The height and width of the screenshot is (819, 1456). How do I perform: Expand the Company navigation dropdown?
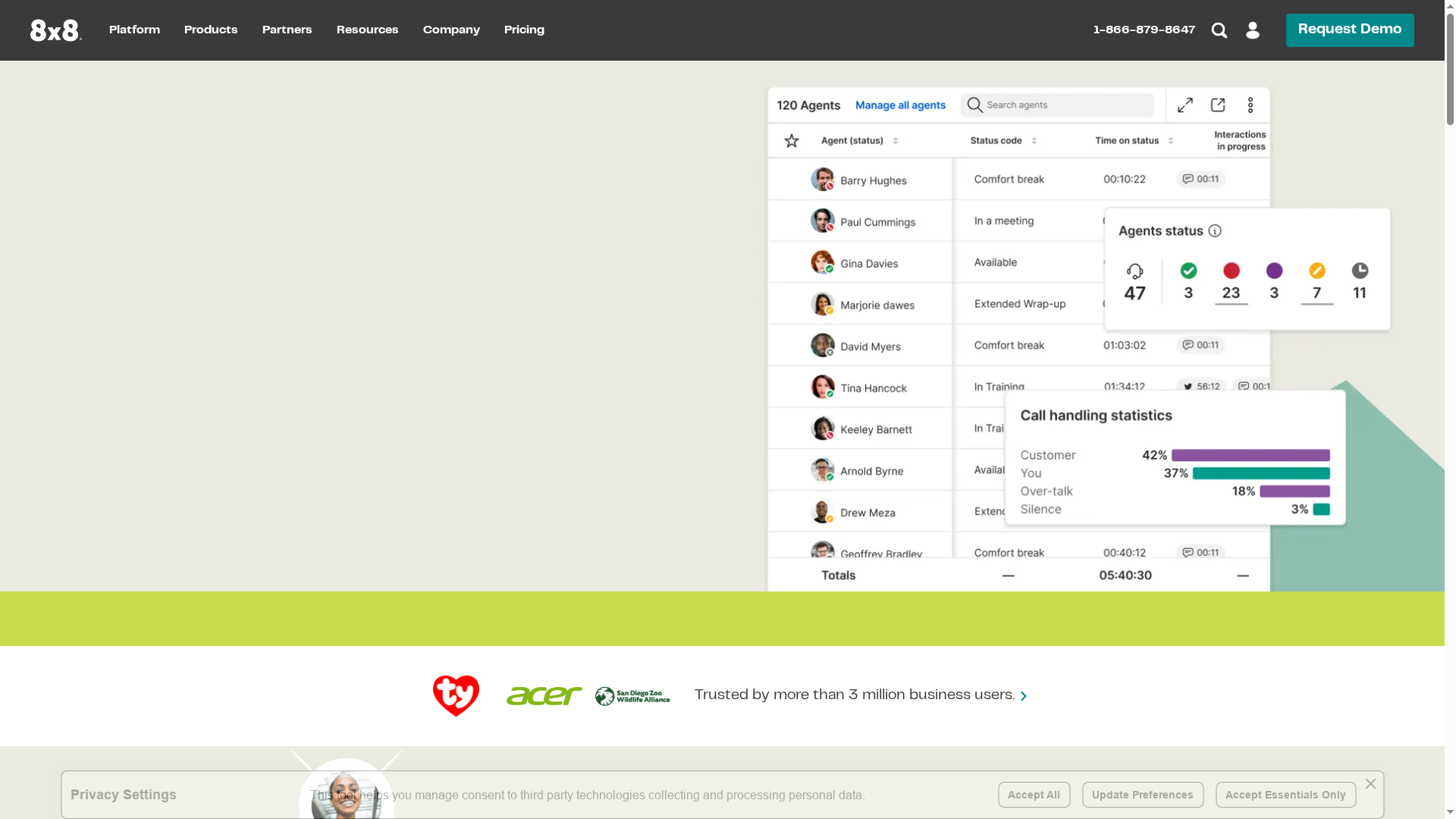[451, 30]
